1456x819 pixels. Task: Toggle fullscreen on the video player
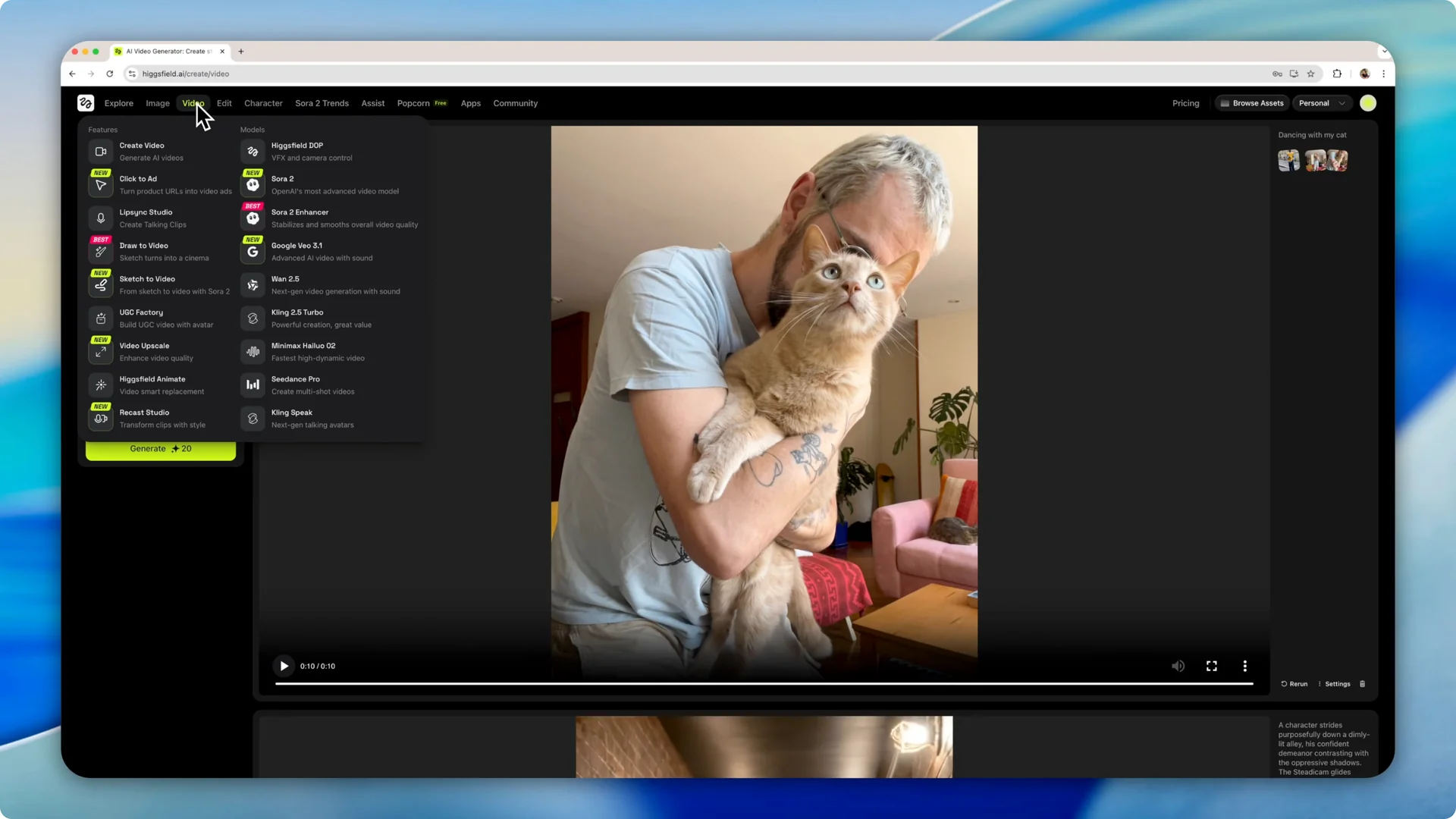click(1211, 666)
